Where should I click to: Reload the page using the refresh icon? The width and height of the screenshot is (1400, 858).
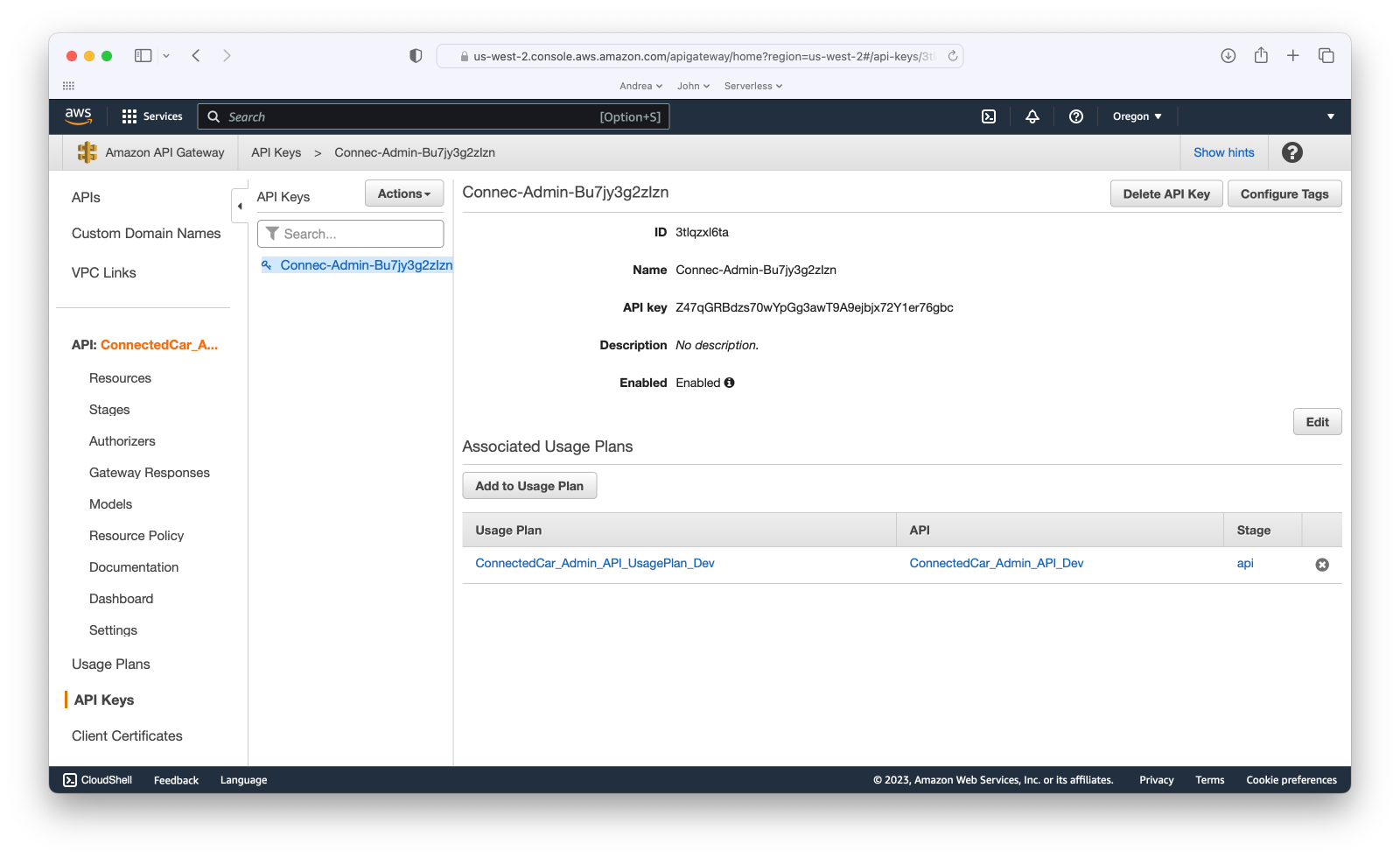click(953, 56)
